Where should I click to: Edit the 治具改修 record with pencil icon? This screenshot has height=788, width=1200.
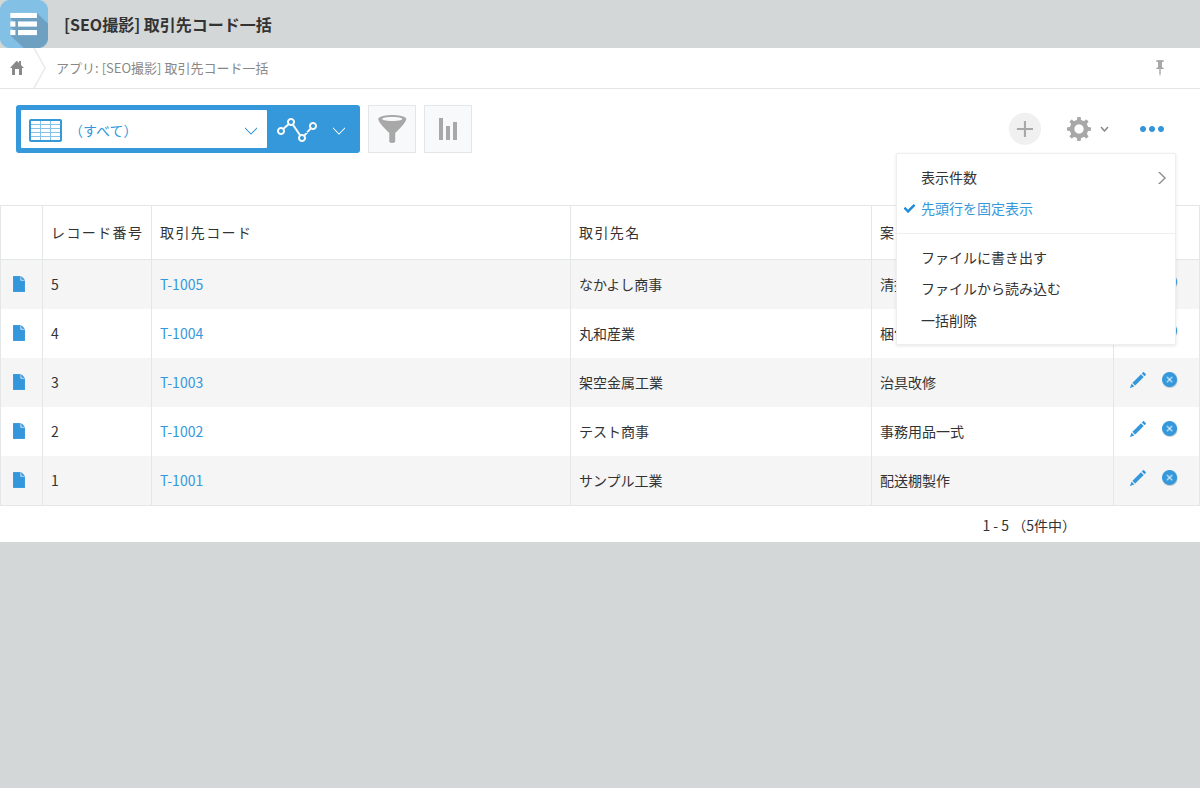click(x=1137, y=380)
